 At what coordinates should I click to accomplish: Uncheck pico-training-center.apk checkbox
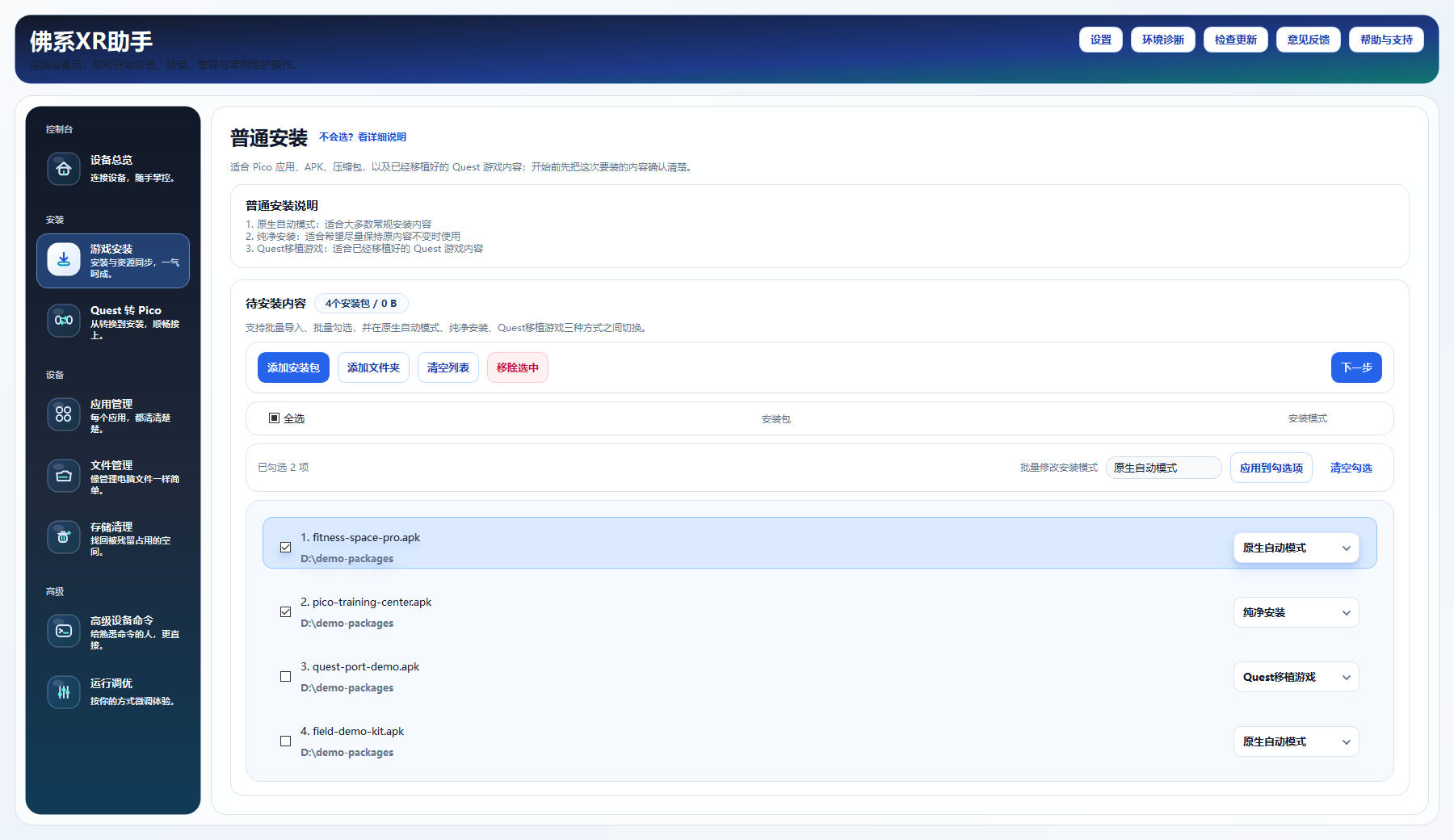click(285, 611)
